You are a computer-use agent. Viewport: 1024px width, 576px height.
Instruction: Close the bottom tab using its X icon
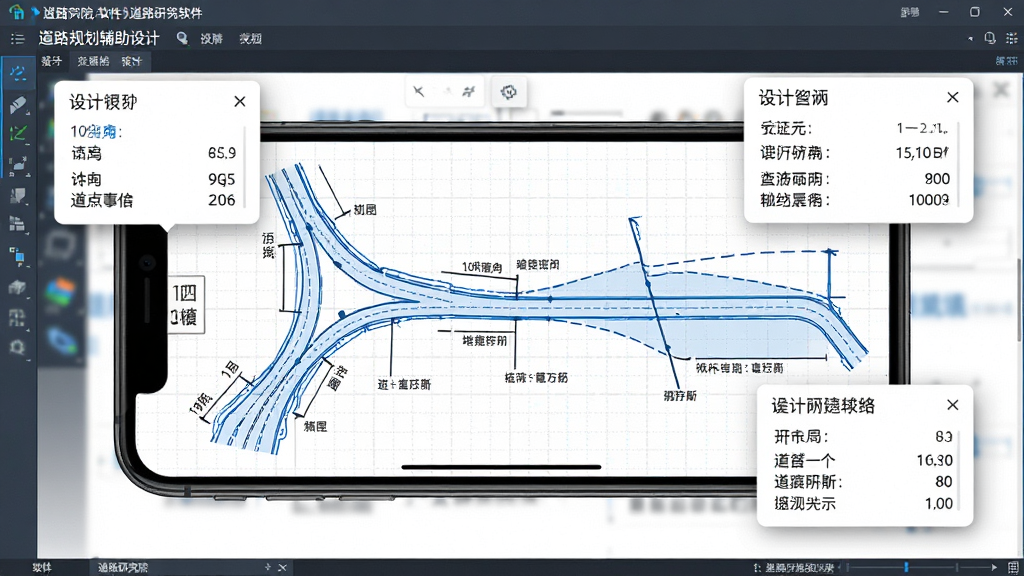pyautogui.click(x=283, y=568)
